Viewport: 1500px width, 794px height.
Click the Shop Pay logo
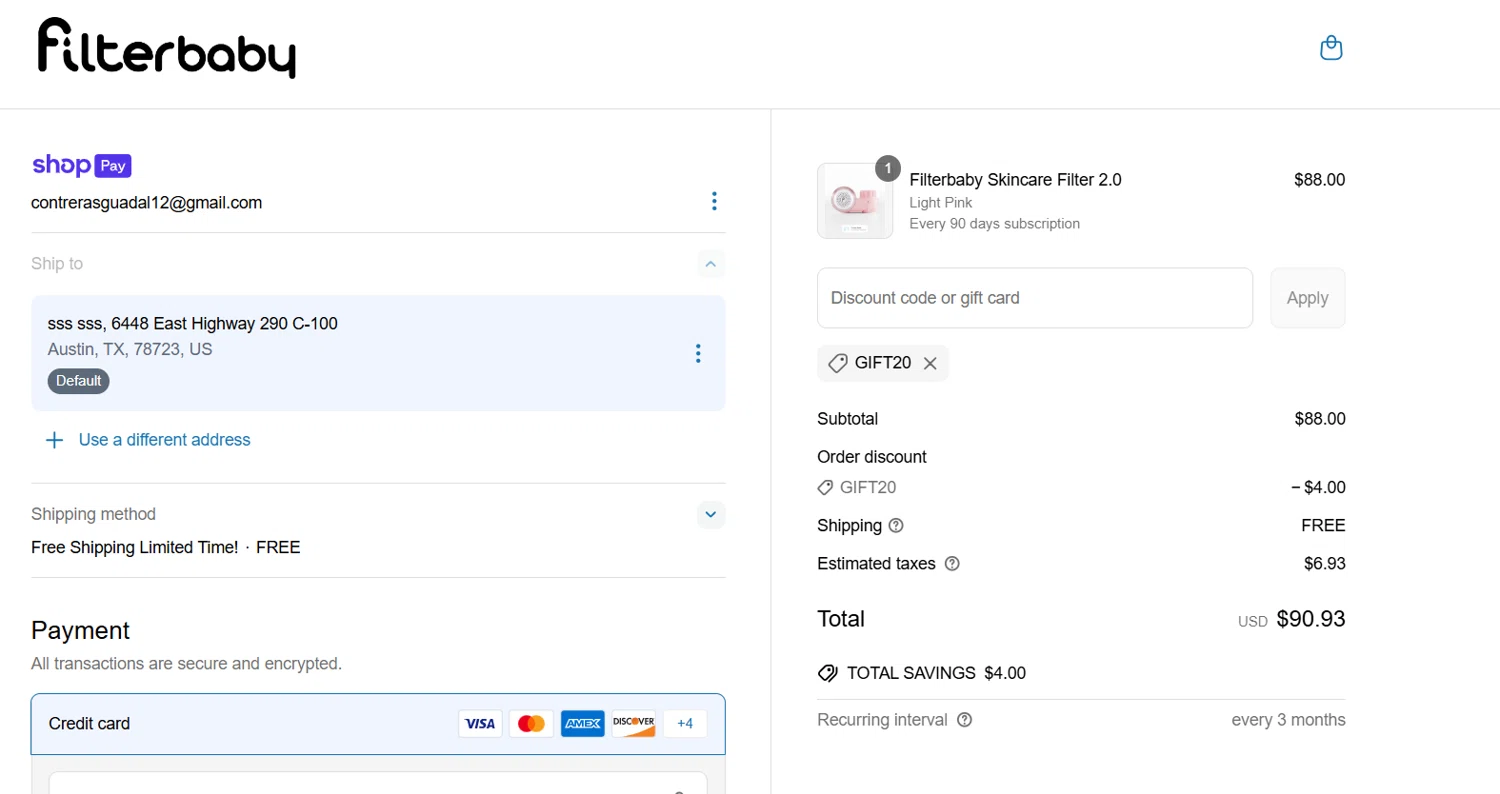pos(81,165)
